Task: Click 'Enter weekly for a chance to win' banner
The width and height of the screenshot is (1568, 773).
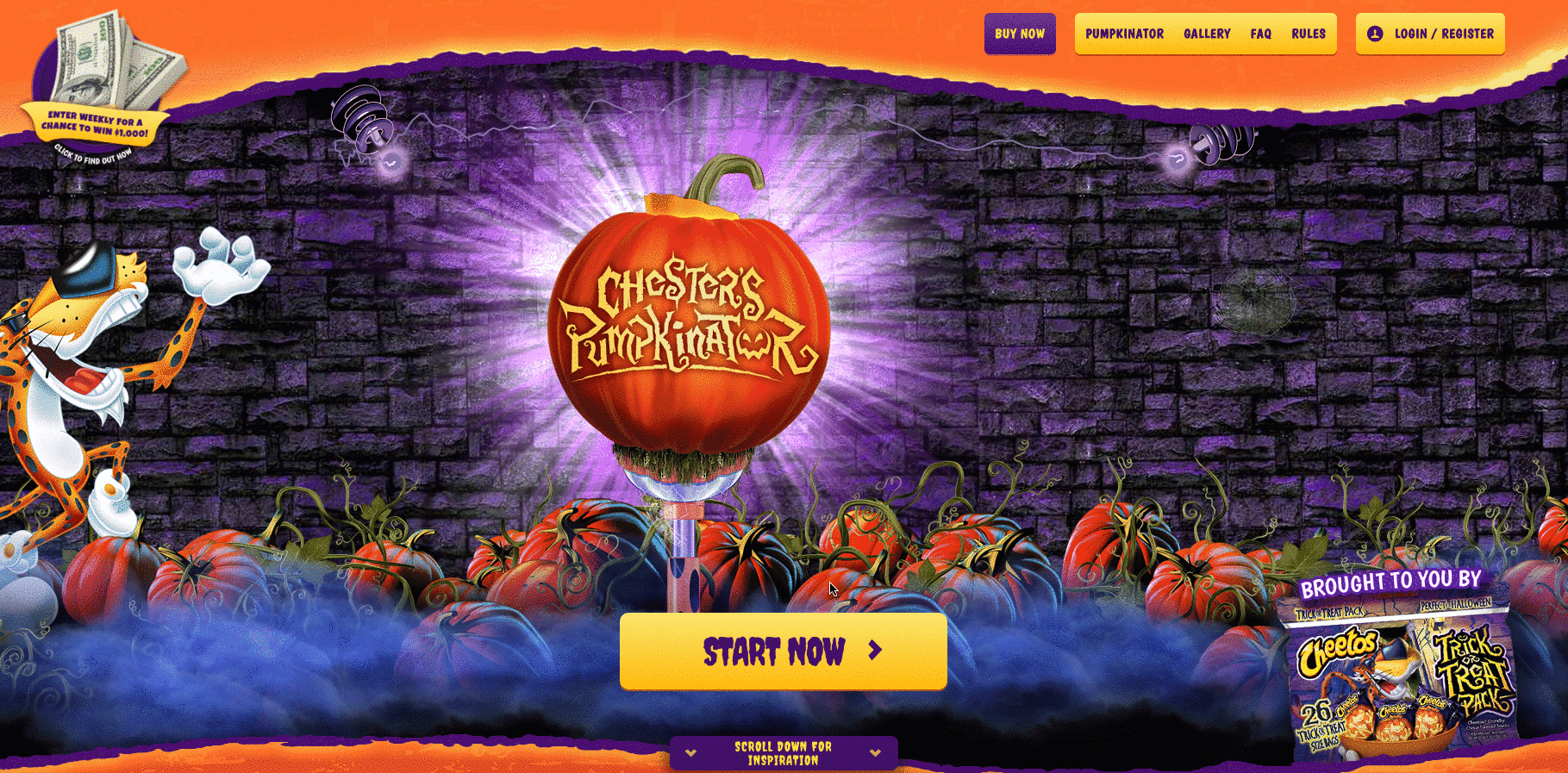Action: (95, 126)
